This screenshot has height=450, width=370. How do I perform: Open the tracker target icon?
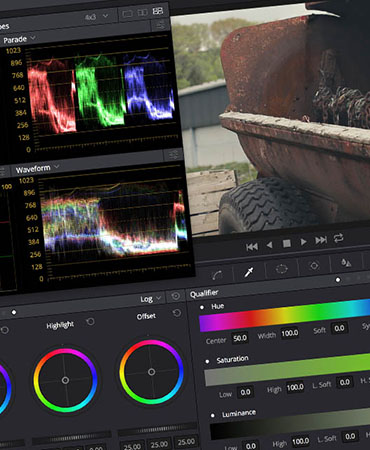click(x=314, y=266)
